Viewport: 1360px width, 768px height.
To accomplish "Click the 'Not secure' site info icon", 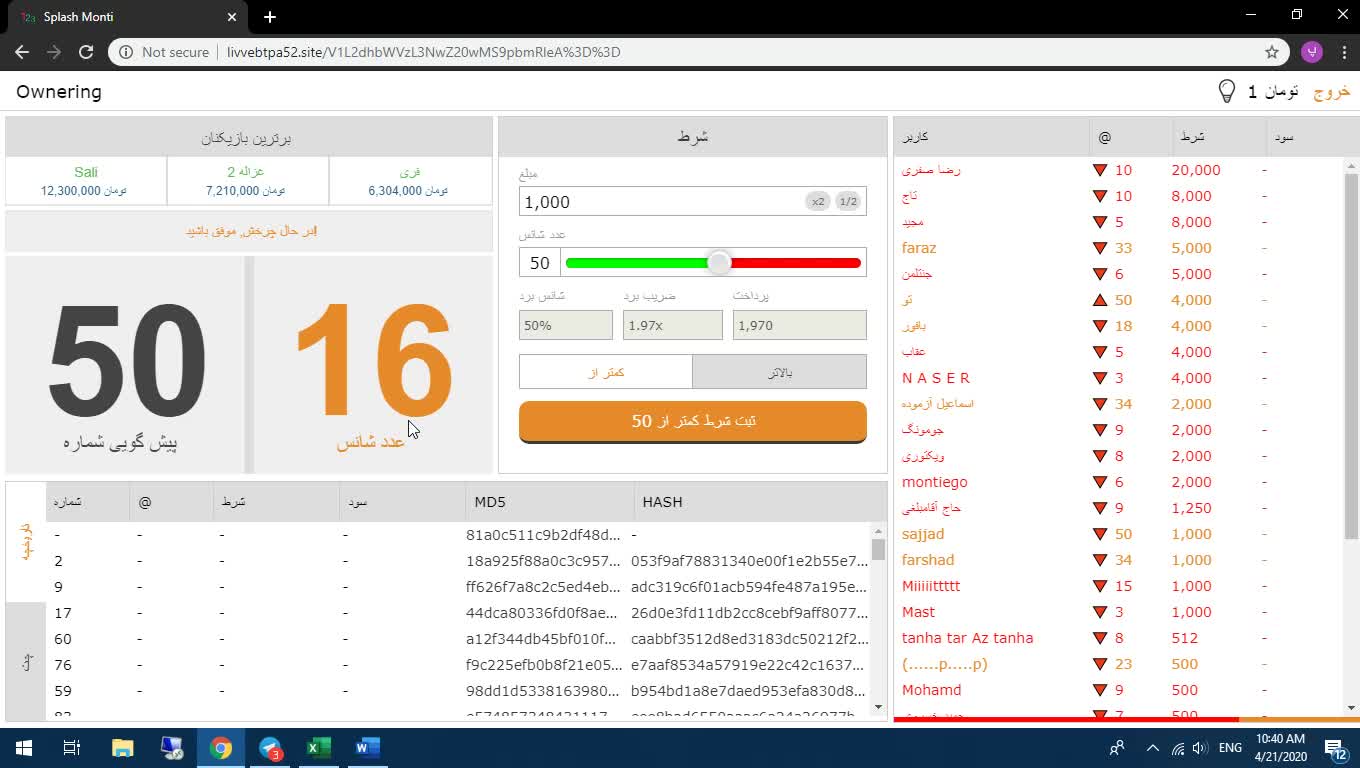I will pos(126,52).
